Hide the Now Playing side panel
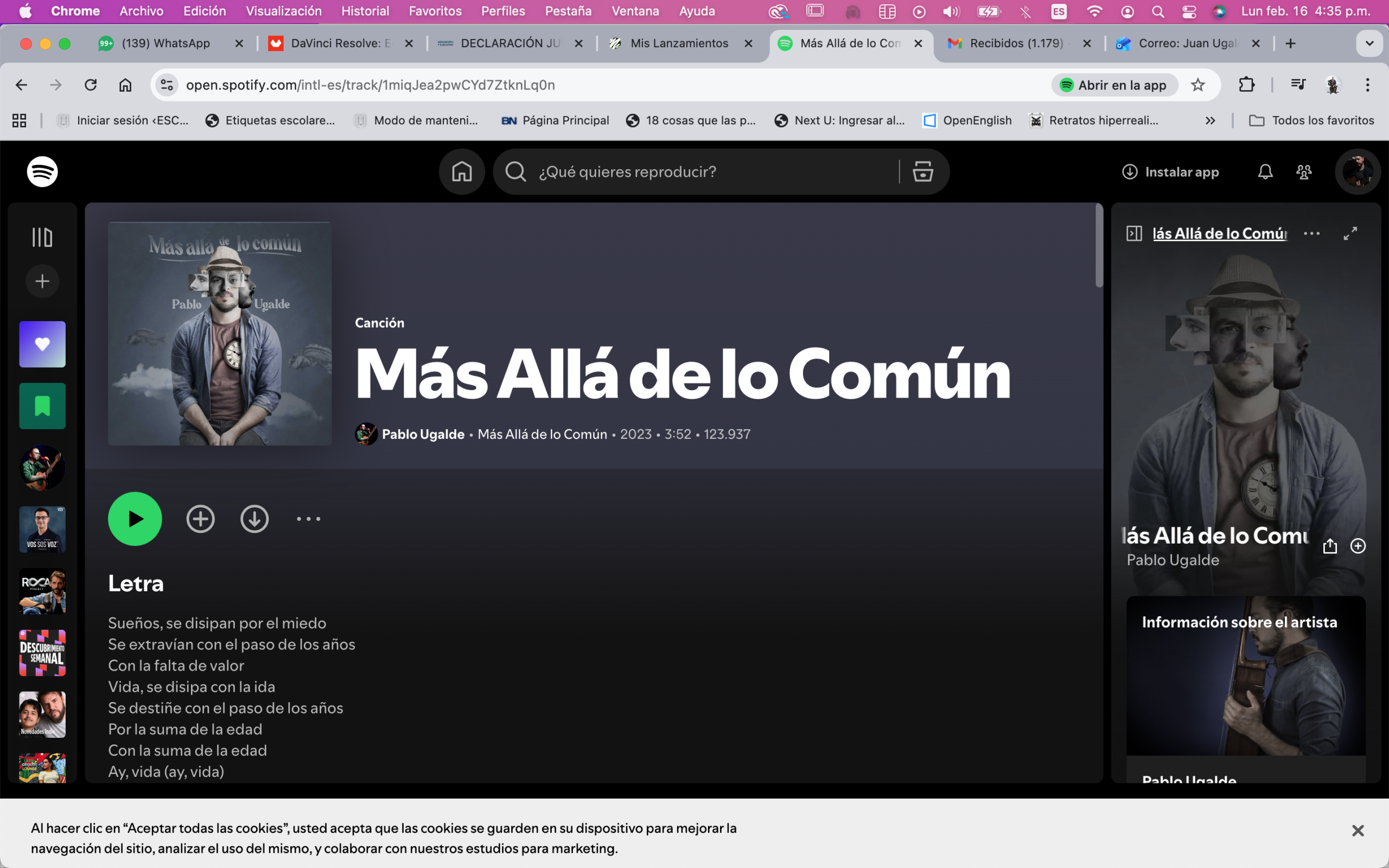This screenshot has height=868, width=1389. 1133,233
